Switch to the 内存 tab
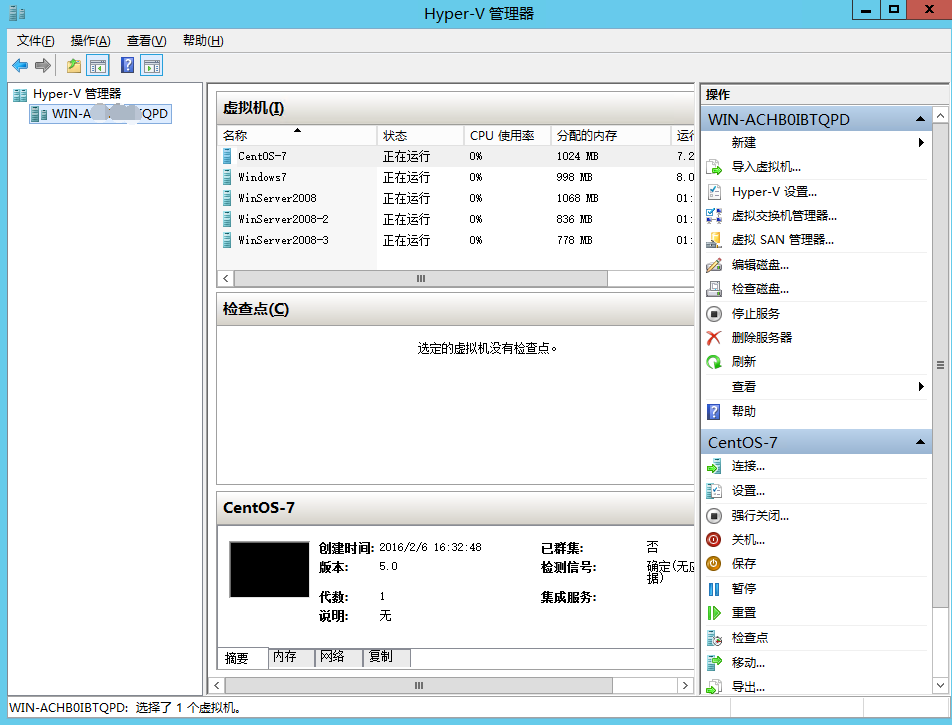952x725 pixels. coord(291,657)
